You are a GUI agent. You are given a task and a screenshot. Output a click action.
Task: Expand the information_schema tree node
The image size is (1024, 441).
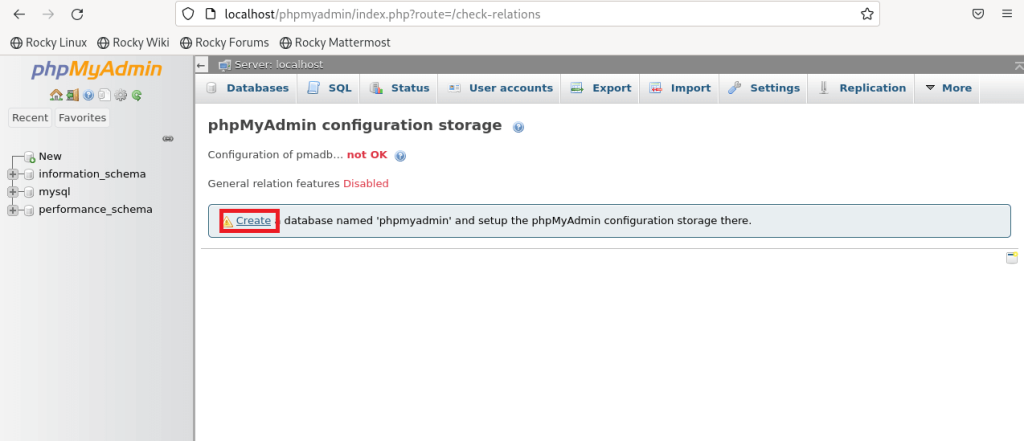[12, 174]
